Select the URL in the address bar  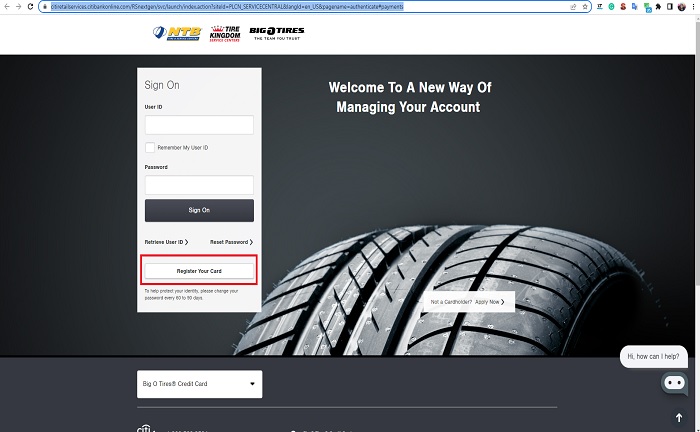[x=227, y=7]
